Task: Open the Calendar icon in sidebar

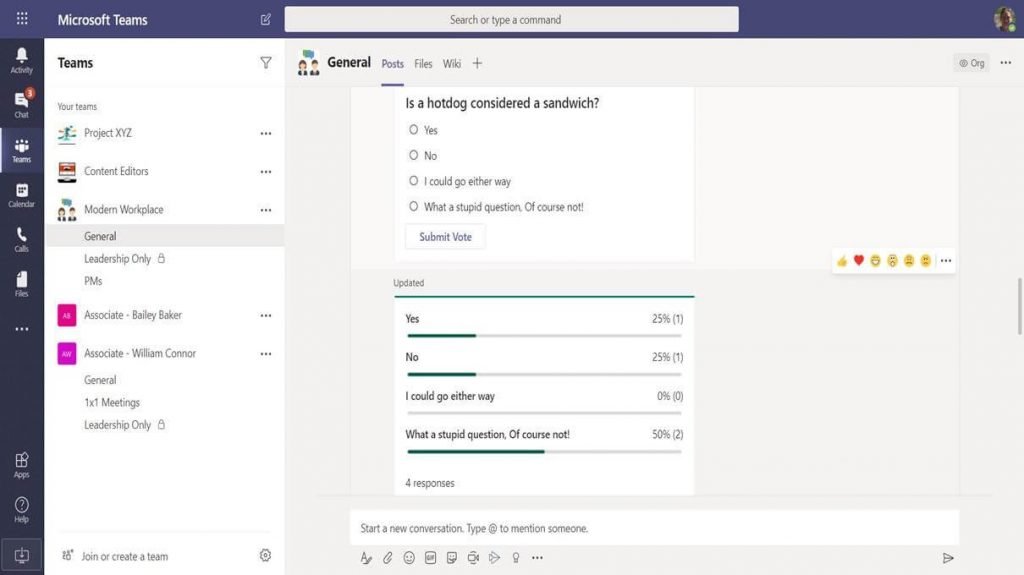Action: 22,195
